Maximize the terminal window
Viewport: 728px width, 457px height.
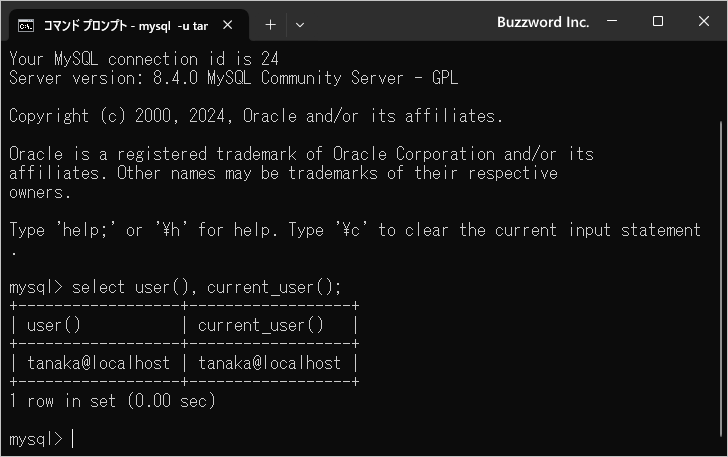(658, 22)
